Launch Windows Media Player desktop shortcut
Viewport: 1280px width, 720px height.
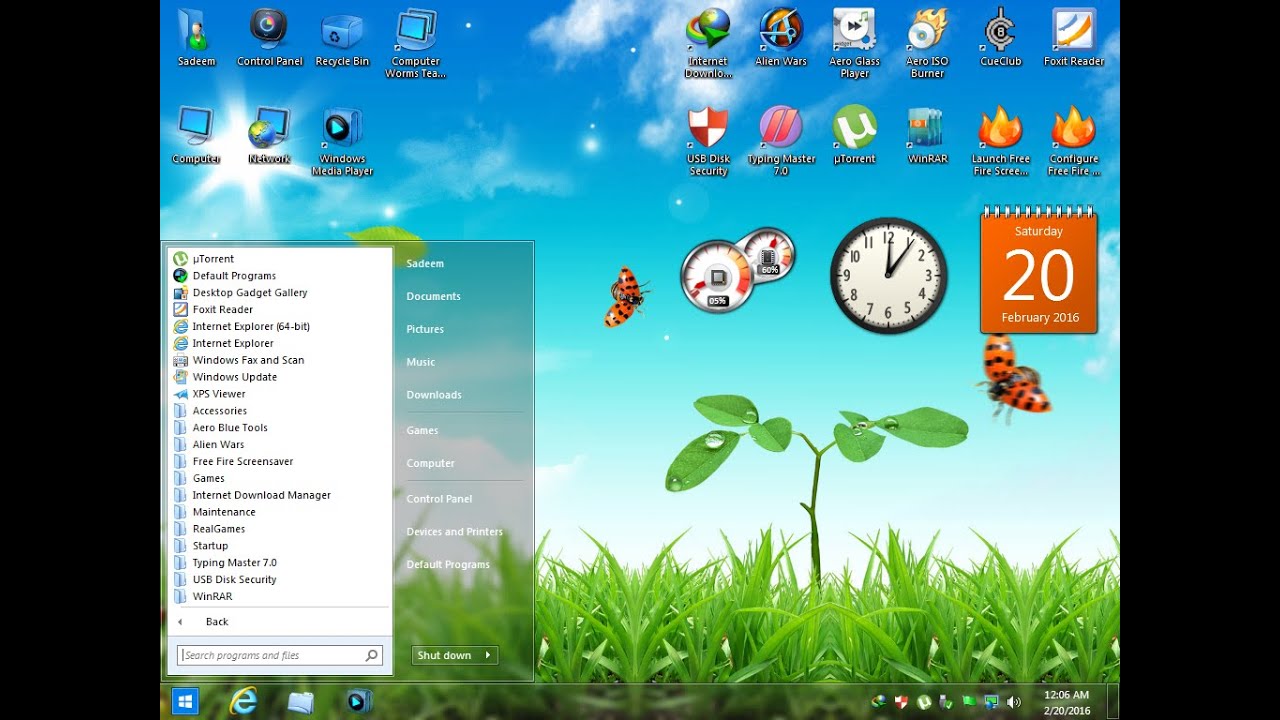pyautogui.click(x=342, y=142)
